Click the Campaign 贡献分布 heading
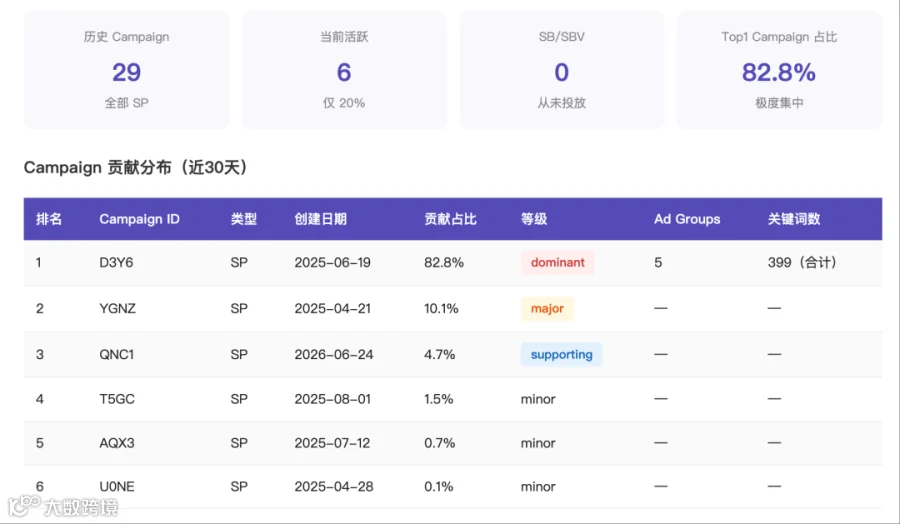Image resolution: width=900 pixels, height=524 pixels. [x=136, y=167]
